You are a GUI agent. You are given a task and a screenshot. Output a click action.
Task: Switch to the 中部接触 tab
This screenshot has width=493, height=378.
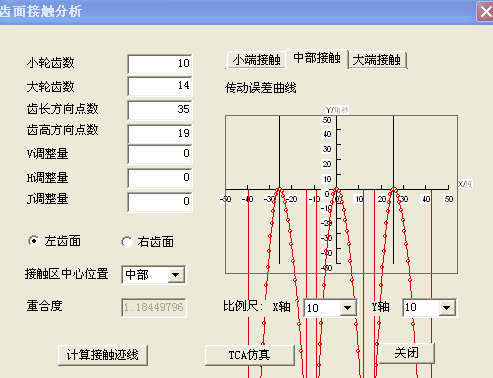317,58
